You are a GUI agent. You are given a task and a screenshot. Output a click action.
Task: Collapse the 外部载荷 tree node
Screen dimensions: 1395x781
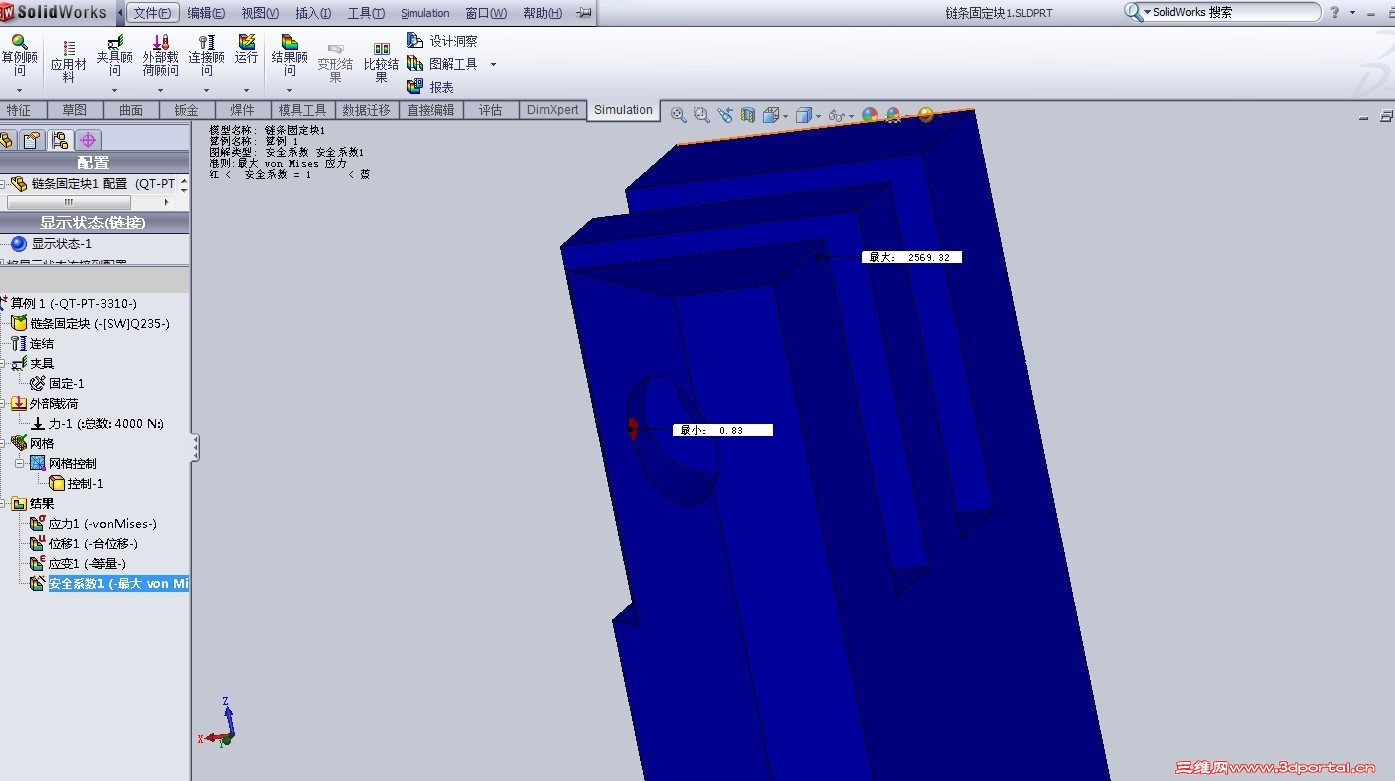[x=4, y=403]
